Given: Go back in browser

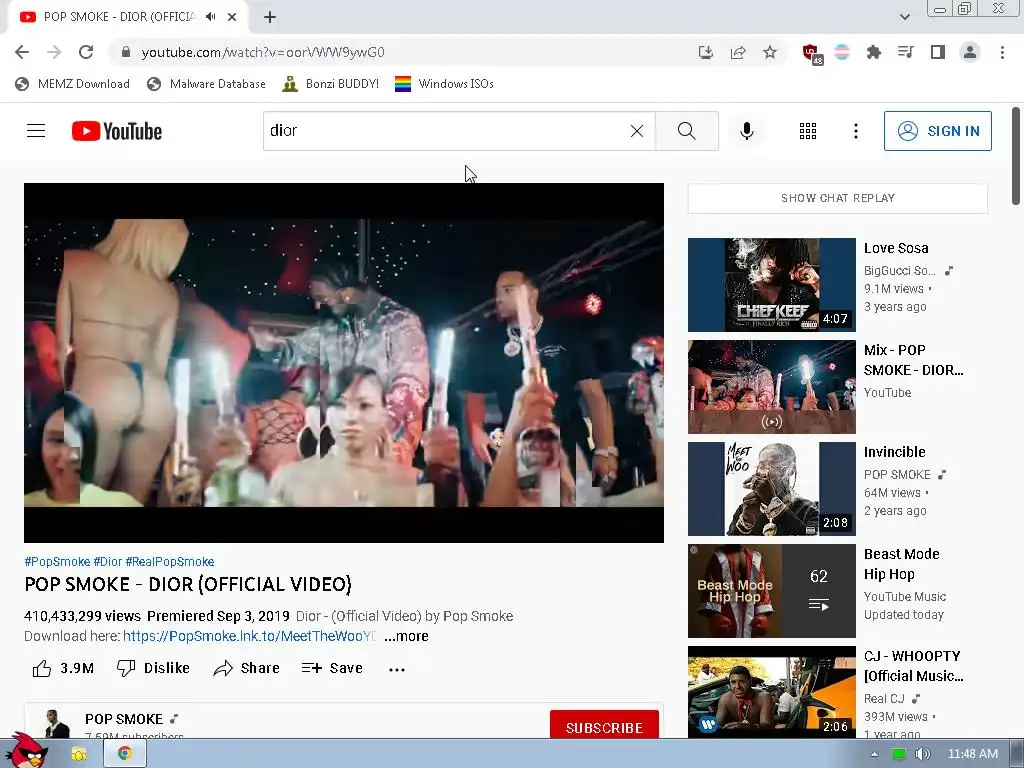Looking at the screenshot, I should [x=22, y=52].
